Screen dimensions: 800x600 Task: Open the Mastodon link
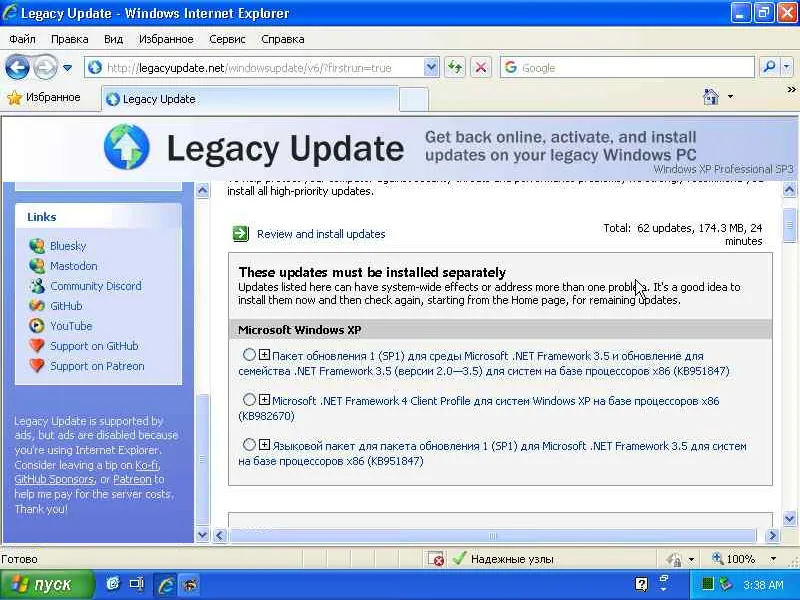coord(73,266)
